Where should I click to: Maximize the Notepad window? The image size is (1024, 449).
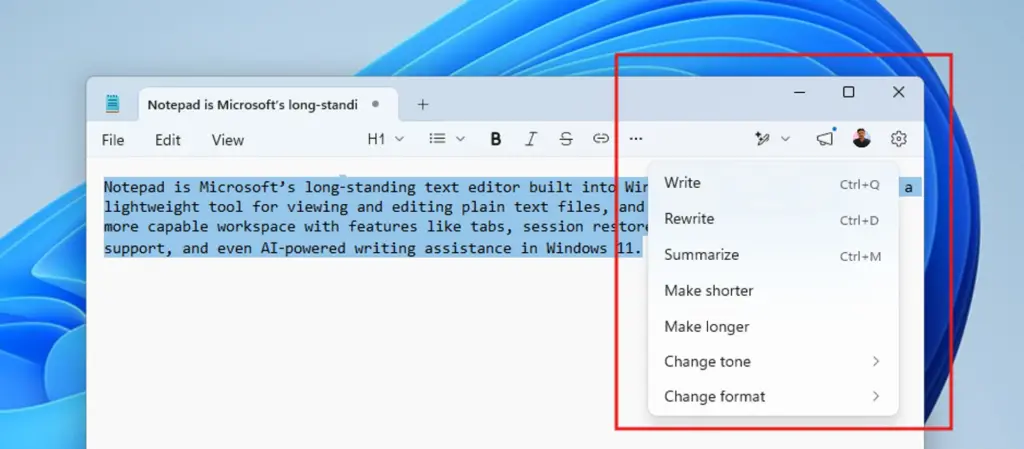848,92
